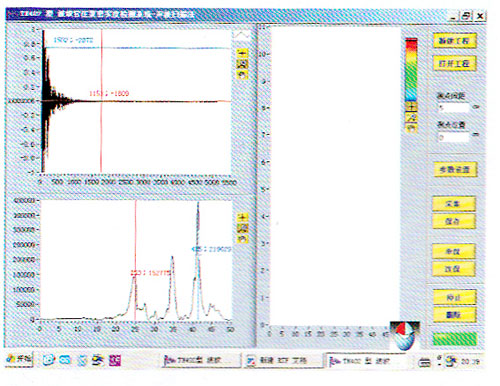
Task: Select pan hand tool on spectrum graph
Action: pyautogui.click(x=243, y=239)
